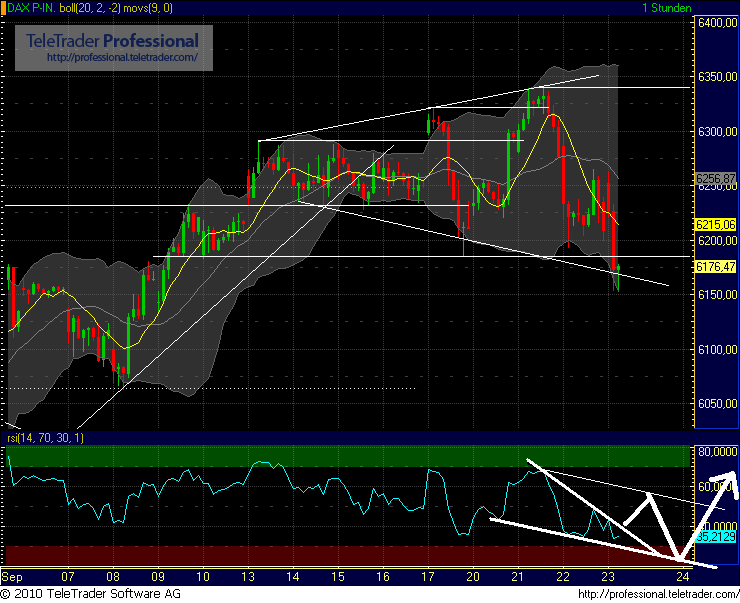Viewport: 740px width, 603px height.
Task: Click the orange marker left of the DAX title
Action: 3,8
